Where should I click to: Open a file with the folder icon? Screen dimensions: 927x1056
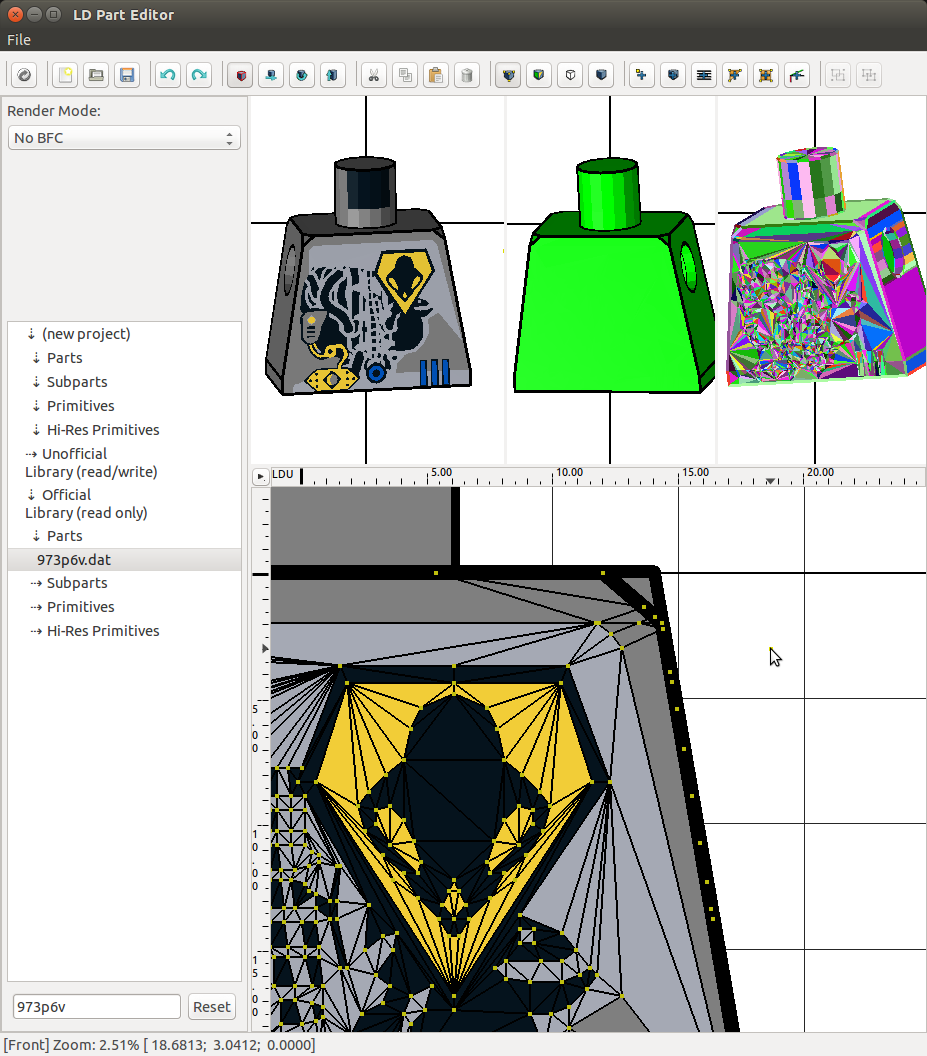[x=96, y=75]
